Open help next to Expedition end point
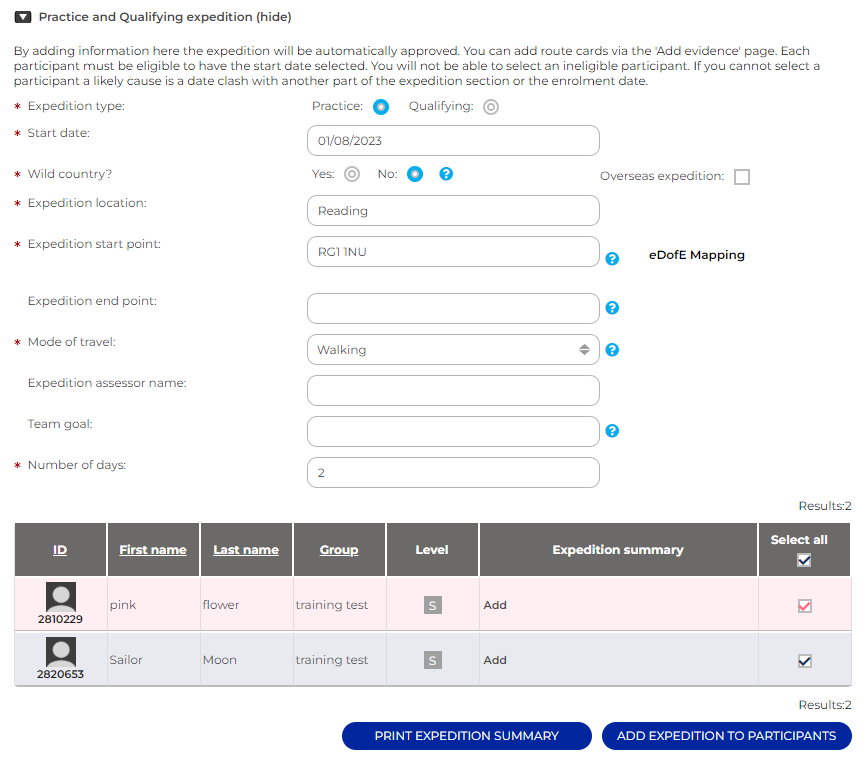 point(612,308)
